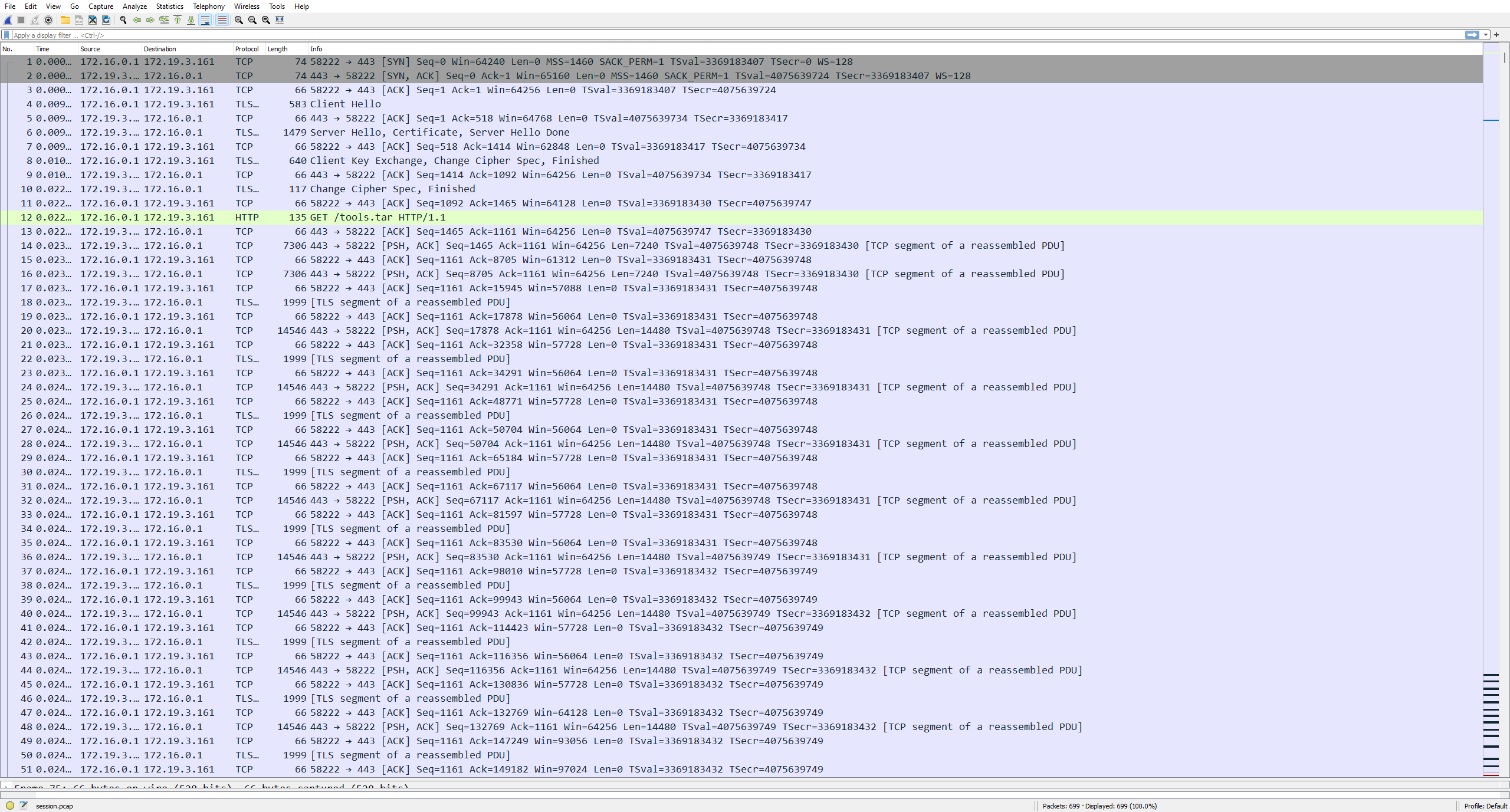The width and height of the screenshot is (1510, 812).
Task: Go forward in packet history
Action: (x=150, y=20)
